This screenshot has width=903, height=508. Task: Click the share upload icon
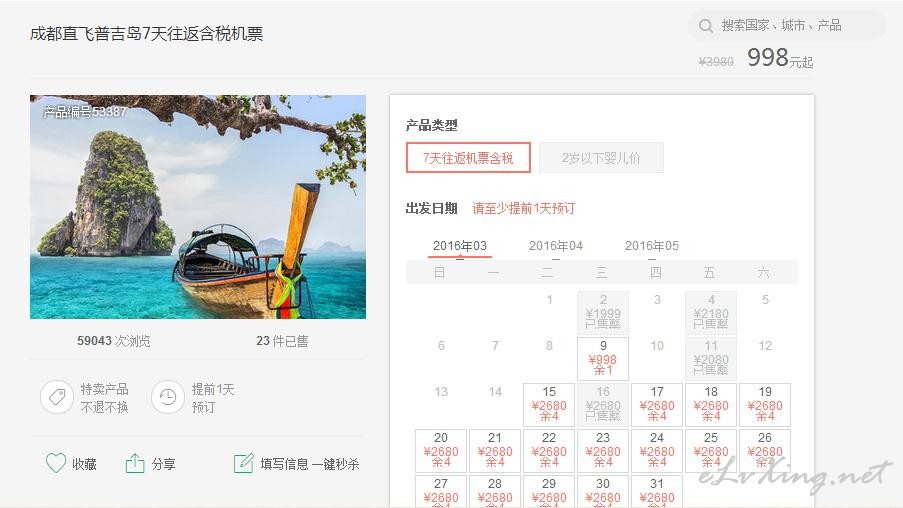pyautogui.click(x=135, y=463)
